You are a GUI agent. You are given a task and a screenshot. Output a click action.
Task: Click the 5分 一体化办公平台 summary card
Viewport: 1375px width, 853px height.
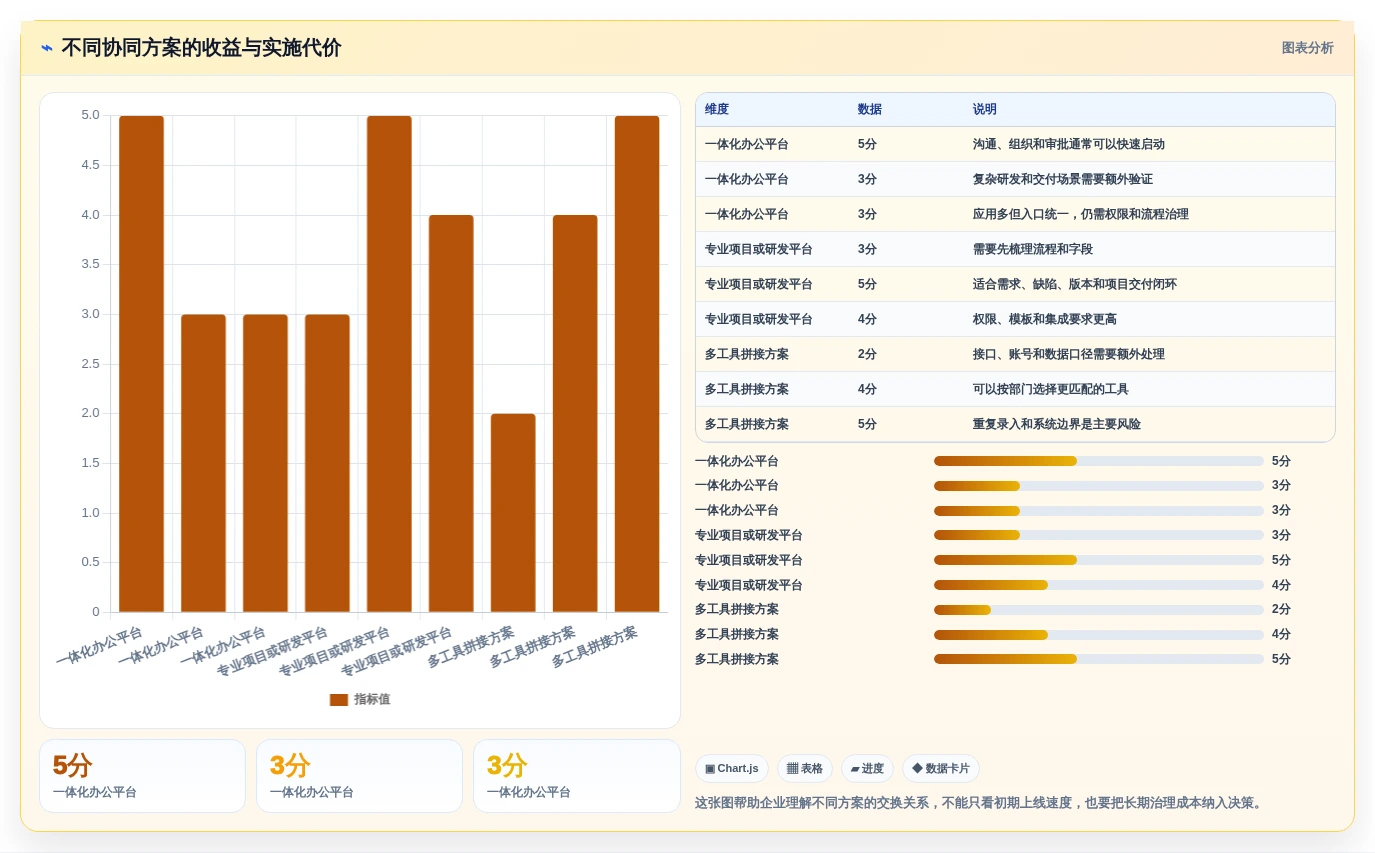142,776
